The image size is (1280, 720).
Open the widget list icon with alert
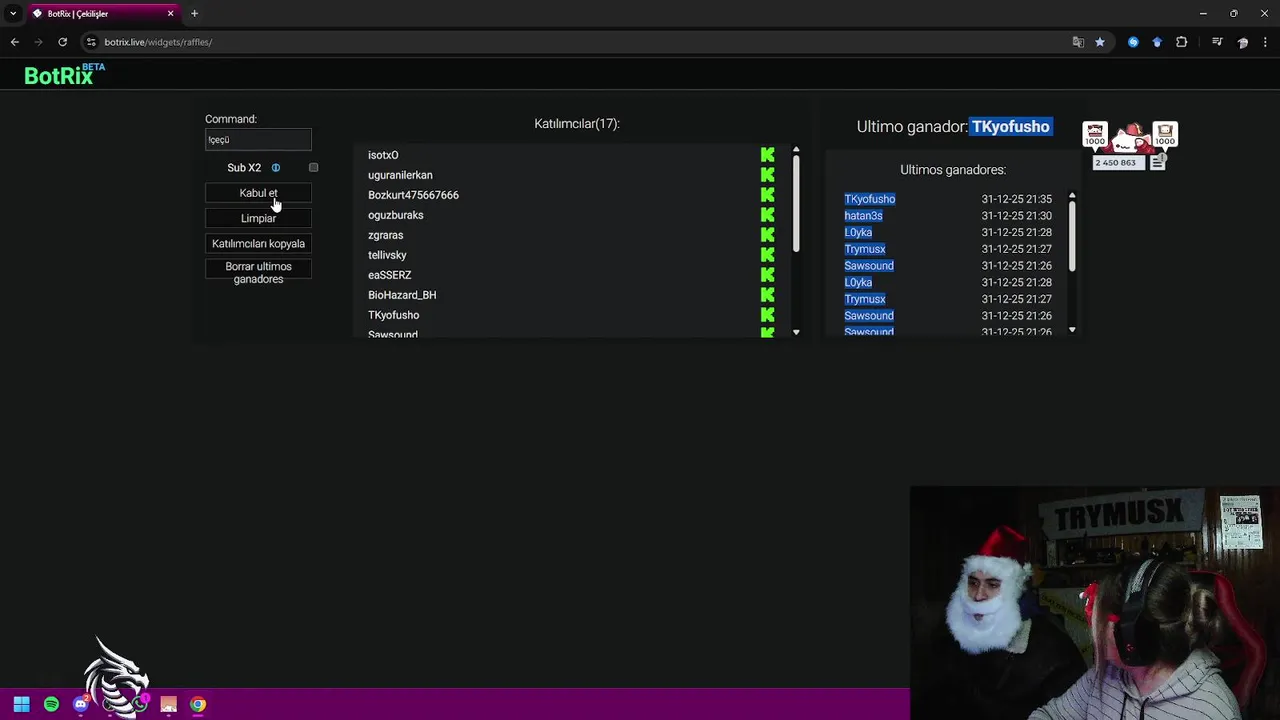[1158, 162]
